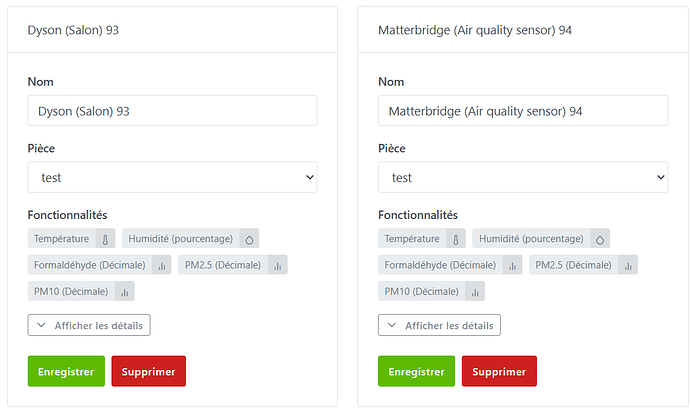Click chart icon on Dyson PM2.5 tag
The height and width of the screenshot is (410, 690).
277,265
